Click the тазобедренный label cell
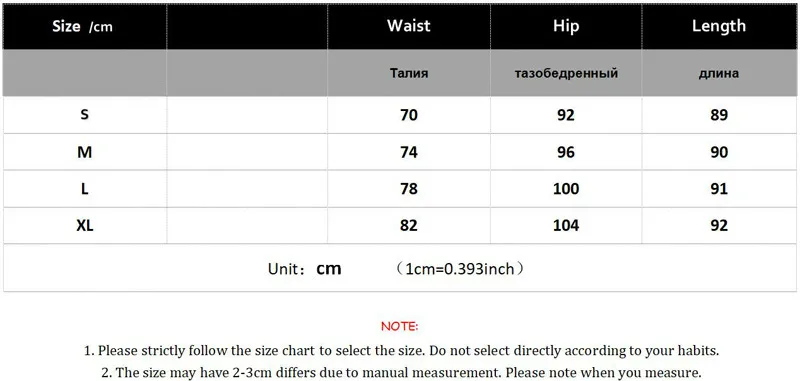 (566, 73)
